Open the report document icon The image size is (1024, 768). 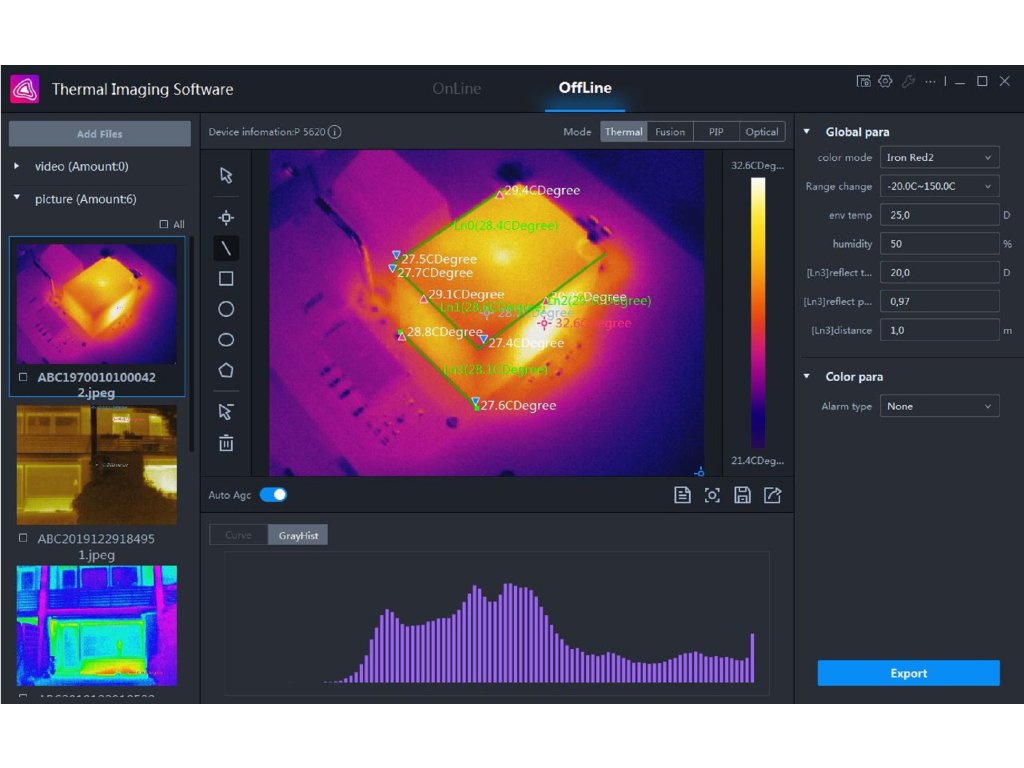tap(682, 495)
